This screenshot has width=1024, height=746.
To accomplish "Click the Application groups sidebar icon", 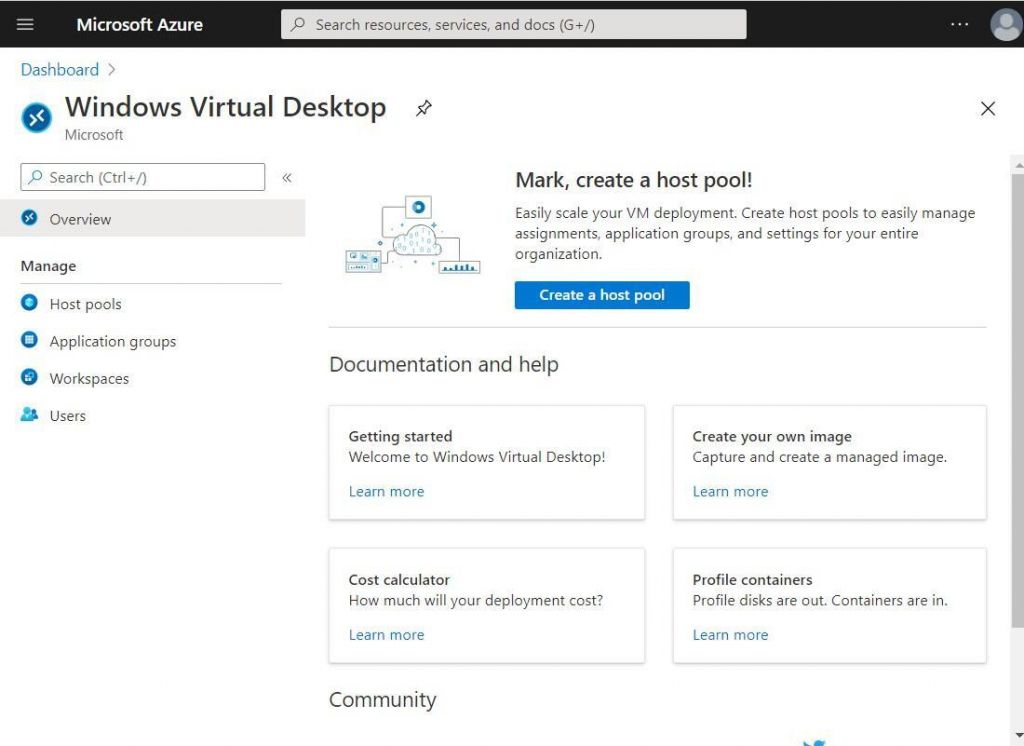I will click(31, 341).
